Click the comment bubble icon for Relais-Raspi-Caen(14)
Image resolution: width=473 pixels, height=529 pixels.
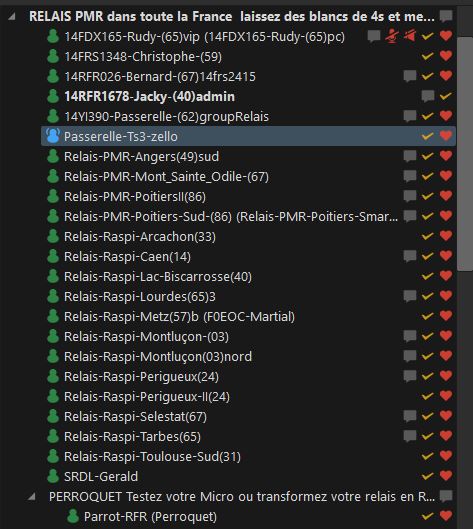click(410, 256)
